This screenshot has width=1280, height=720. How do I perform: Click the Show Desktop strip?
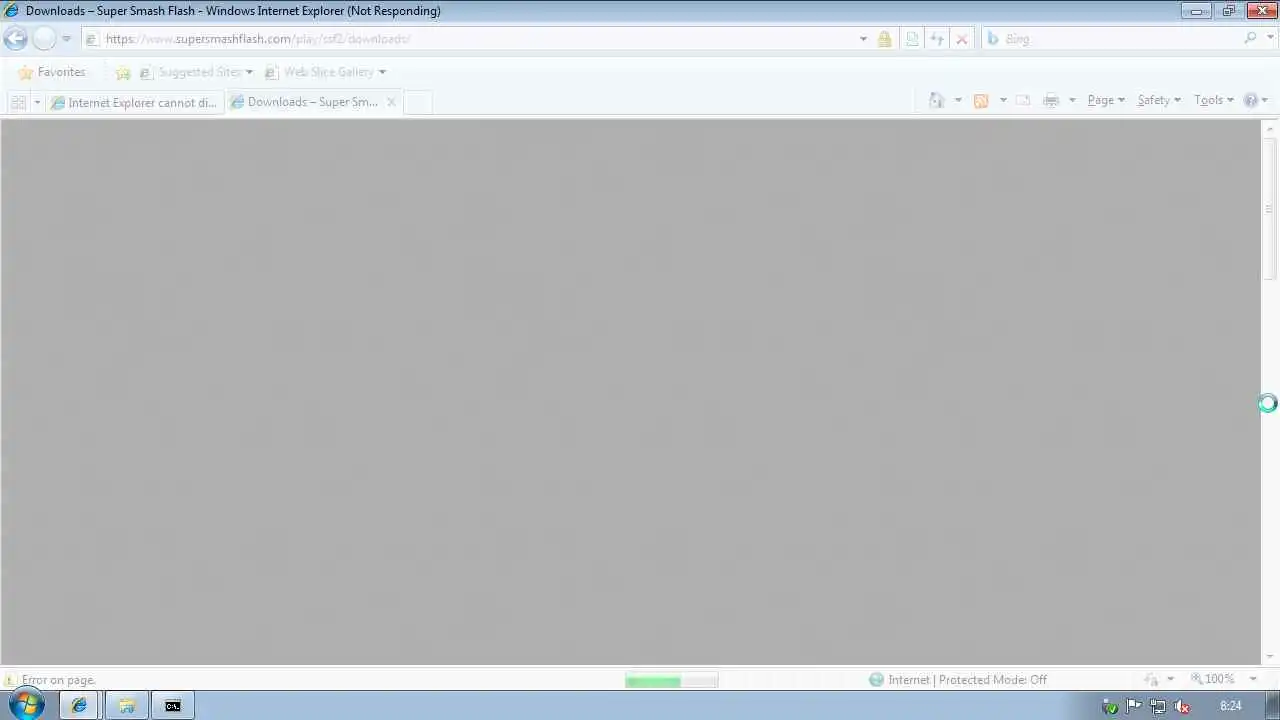point(1272,706)
